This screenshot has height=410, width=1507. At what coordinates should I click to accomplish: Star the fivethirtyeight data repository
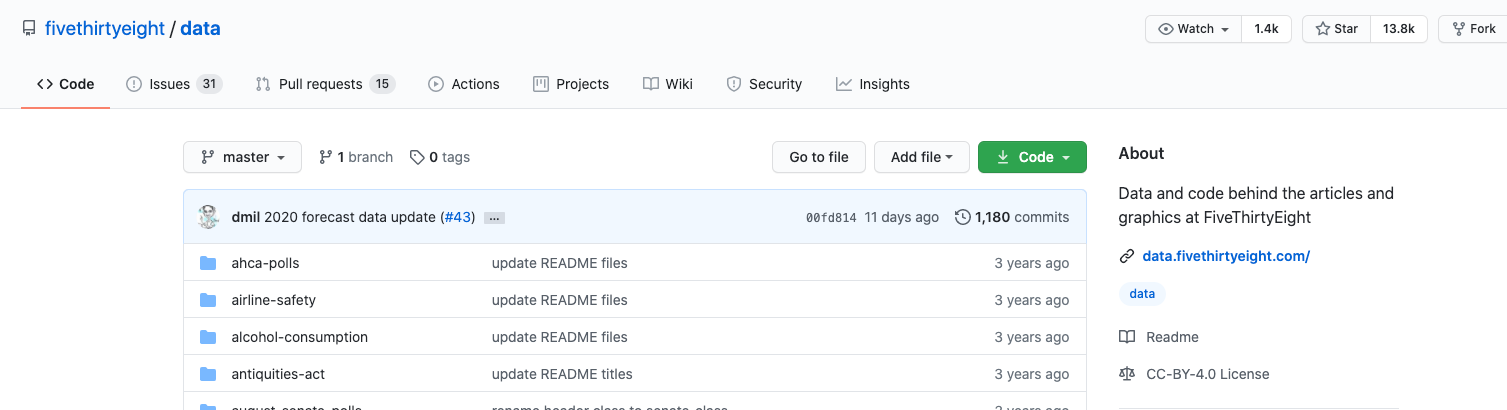point(1337,29)
